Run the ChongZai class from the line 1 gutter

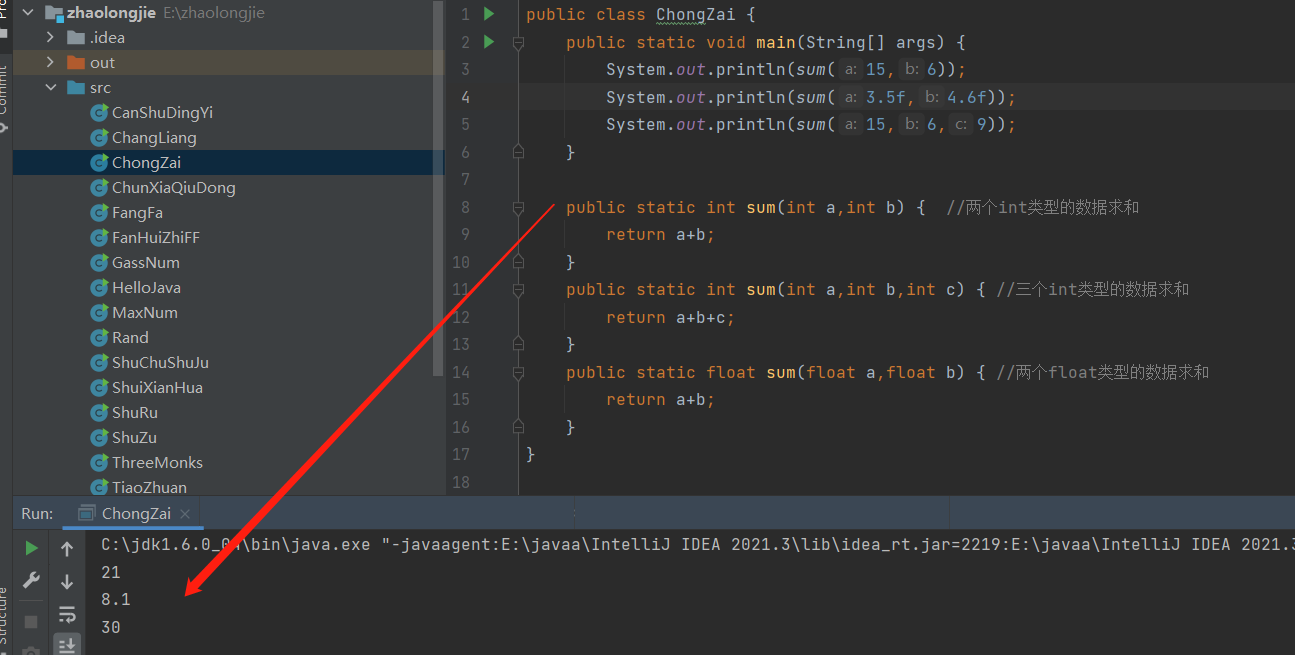point(489,14)
